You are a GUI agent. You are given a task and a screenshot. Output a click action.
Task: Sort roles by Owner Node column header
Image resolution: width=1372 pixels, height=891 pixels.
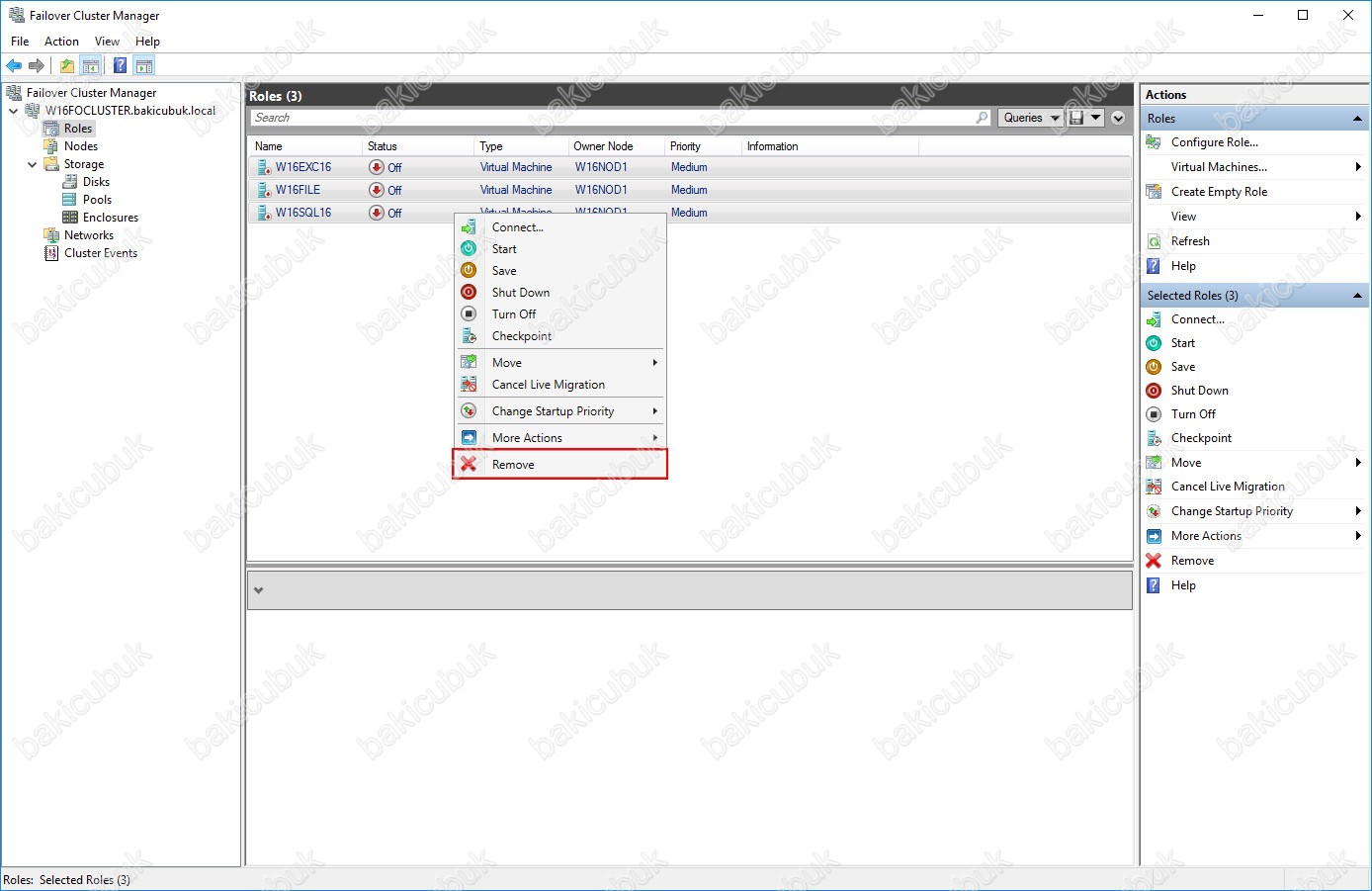(617, 146)
